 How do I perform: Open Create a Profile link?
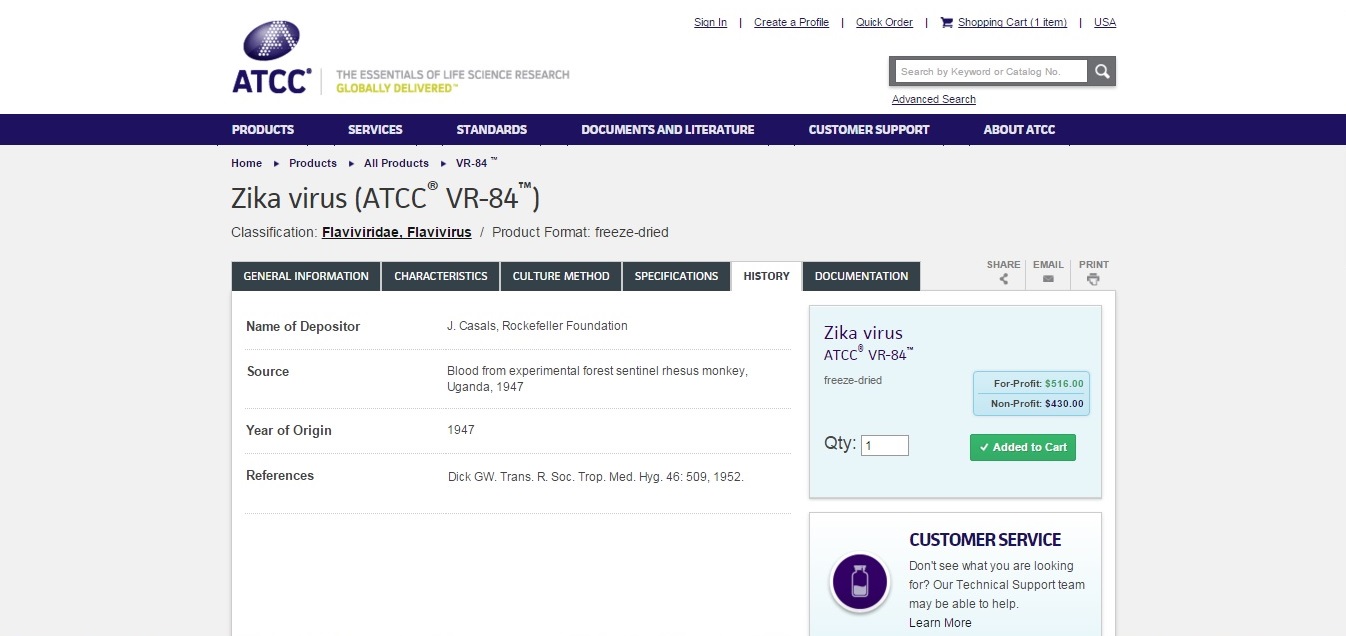pos(791,22)
